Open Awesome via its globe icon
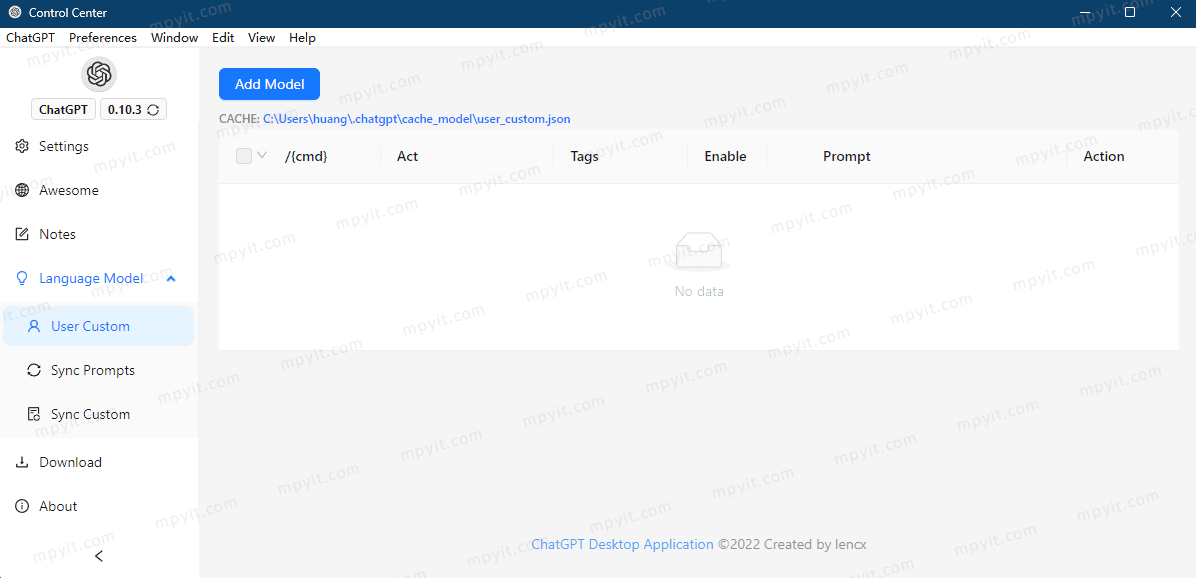The image size is (1196, 578). pos(23,191)
